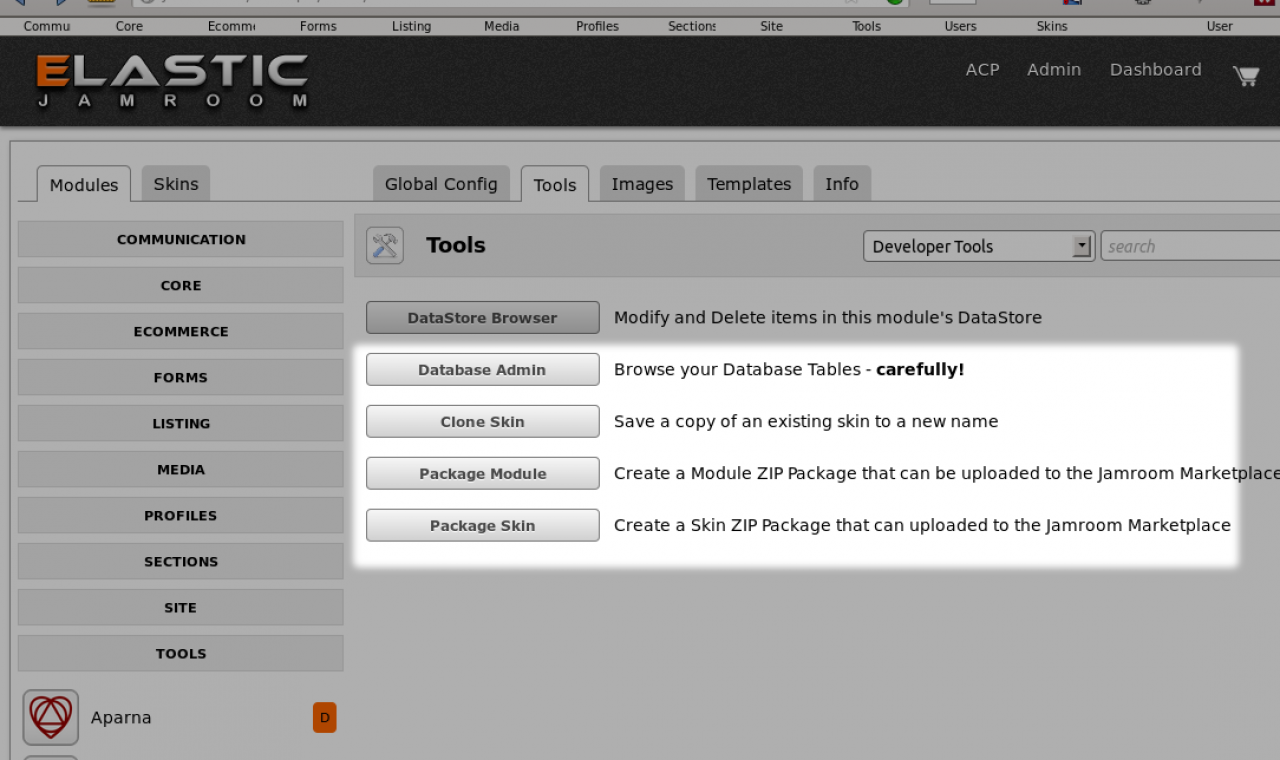Open the Commu menu in top bar
The width and height of the screenshot is (1280, 760).
pyautogui.click(x=47, y=26)
